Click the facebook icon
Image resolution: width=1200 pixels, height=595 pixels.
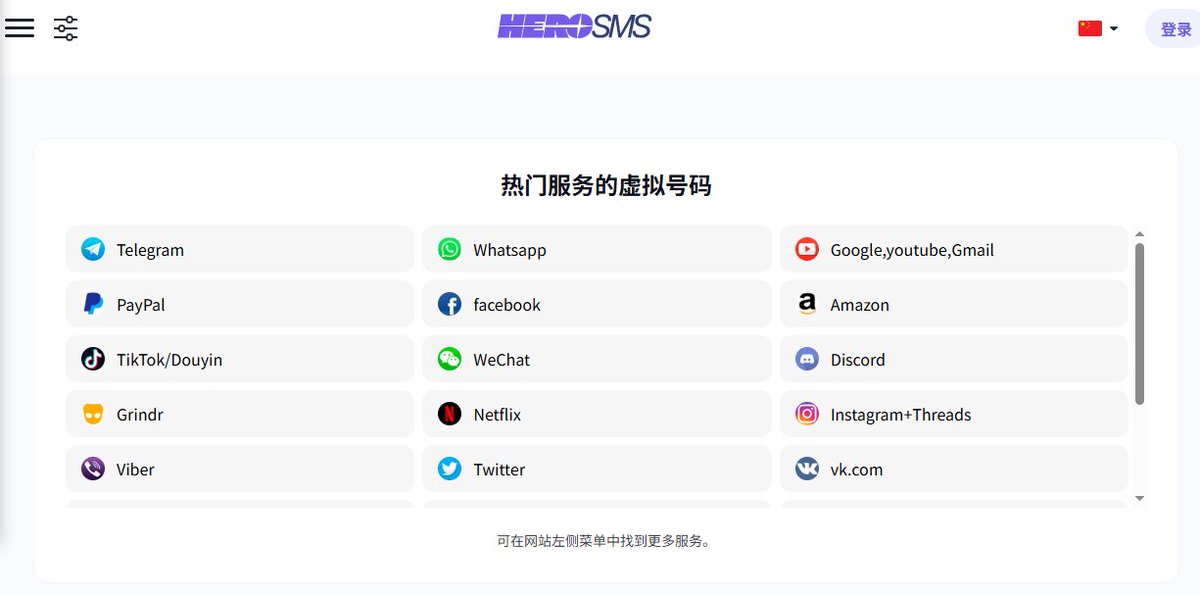tap(450, 304)
